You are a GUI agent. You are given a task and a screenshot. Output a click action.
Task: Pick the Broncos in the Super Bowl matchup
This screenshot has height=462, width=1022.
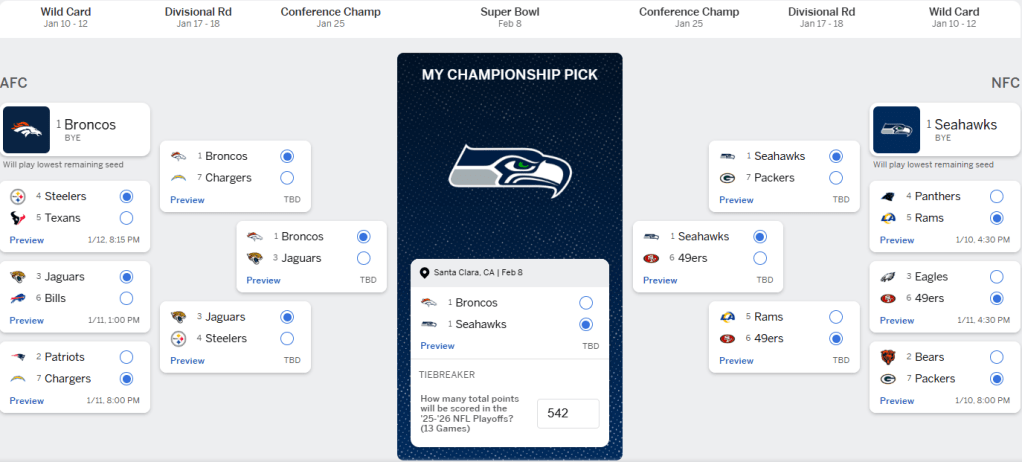586,302
